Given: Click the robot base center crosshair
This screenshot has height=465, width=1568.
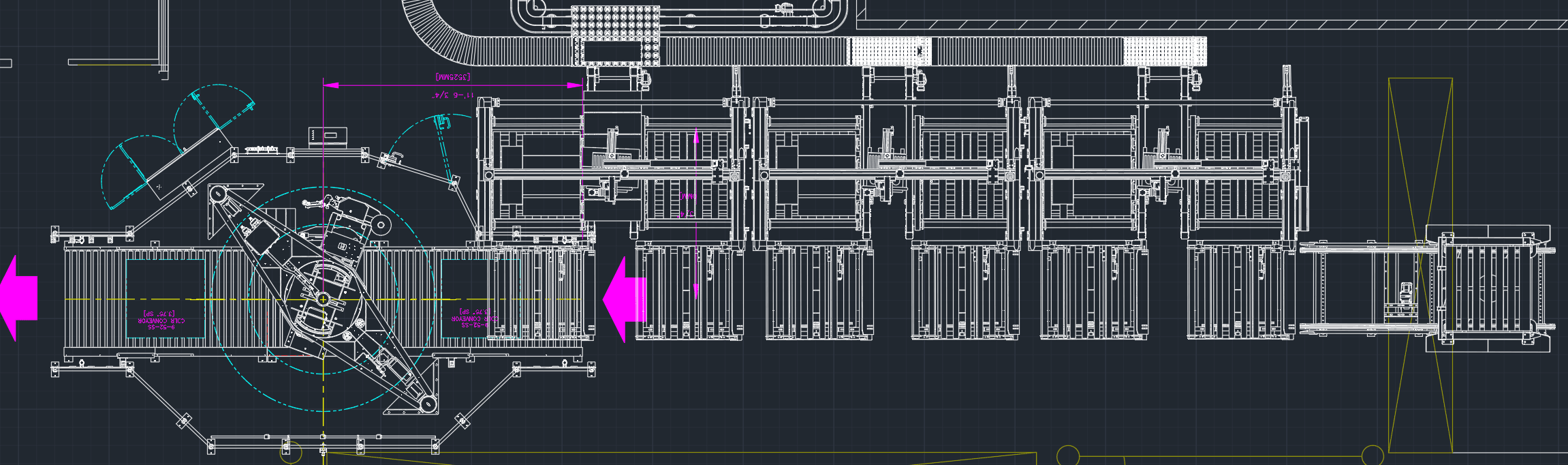Looking at the screenshot, I should (x=323, y=299).
